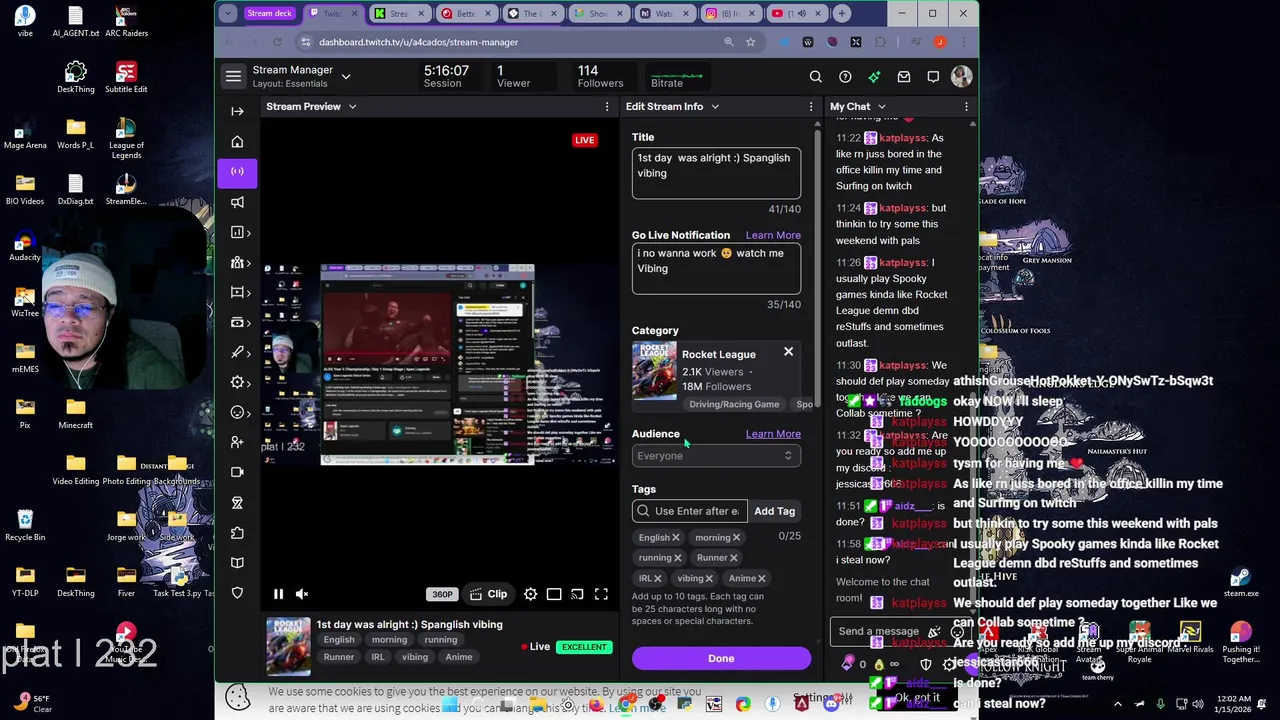Clear the Rocket League category
This screenshot has height=720, width=1280.
788,352
